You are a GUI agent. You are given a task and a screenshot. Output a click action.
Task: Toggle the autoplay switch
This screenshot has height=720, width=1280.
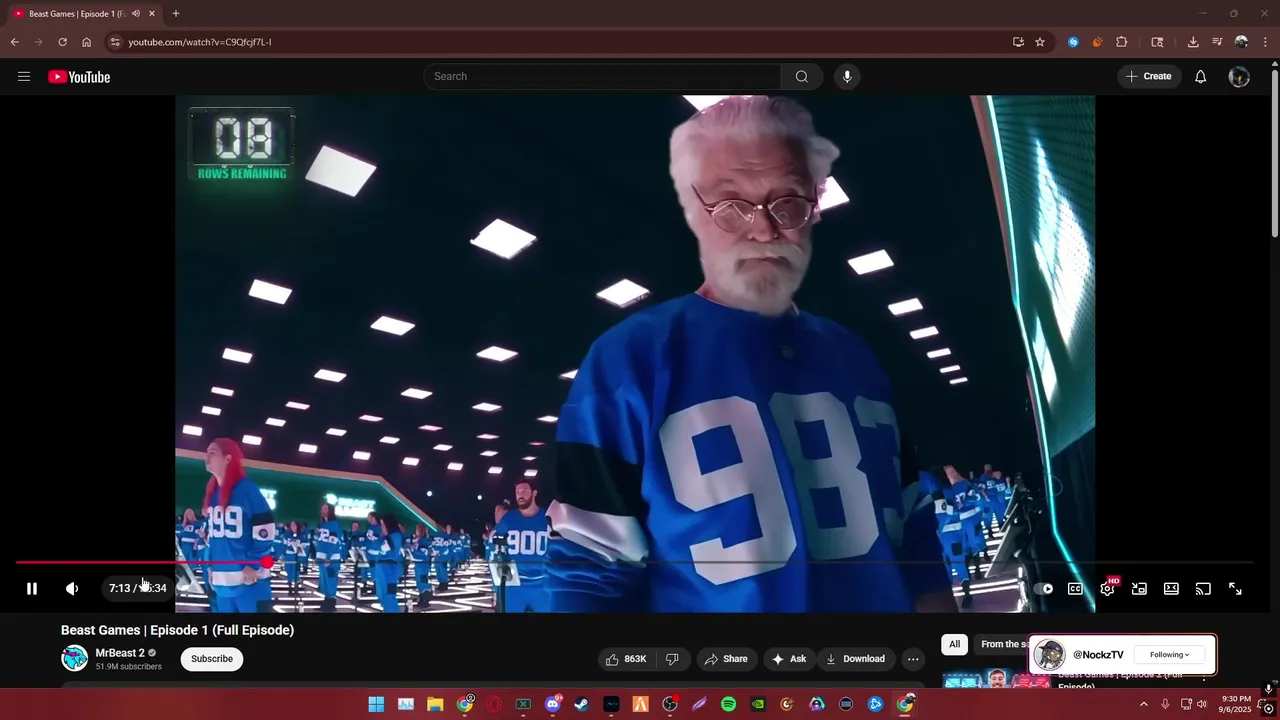(x=1043, y=589)
